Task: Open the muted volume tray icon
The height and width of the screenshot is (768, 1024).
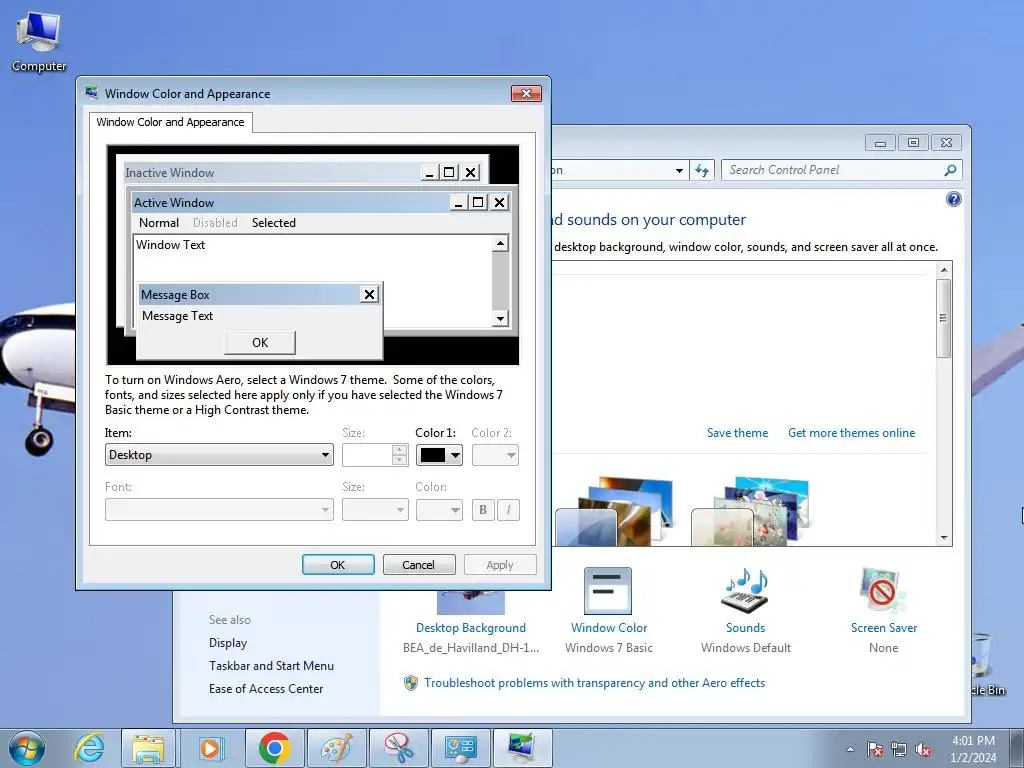Action: pos(923,749)
